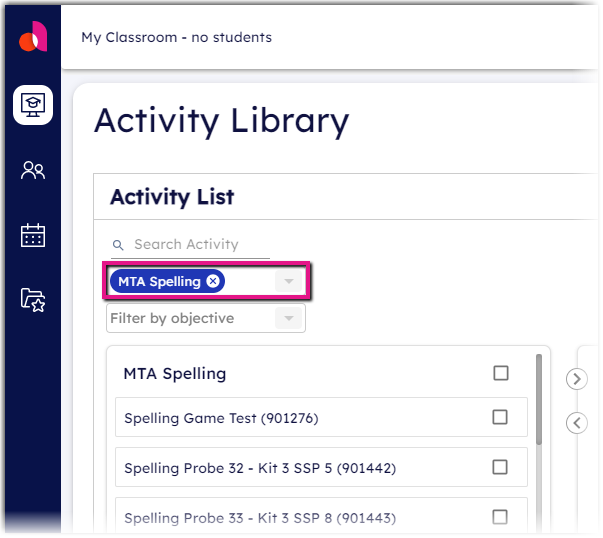The image size is (603, 538).
Task: Click the left arrow circle button
Action: (x=577, y=423)
